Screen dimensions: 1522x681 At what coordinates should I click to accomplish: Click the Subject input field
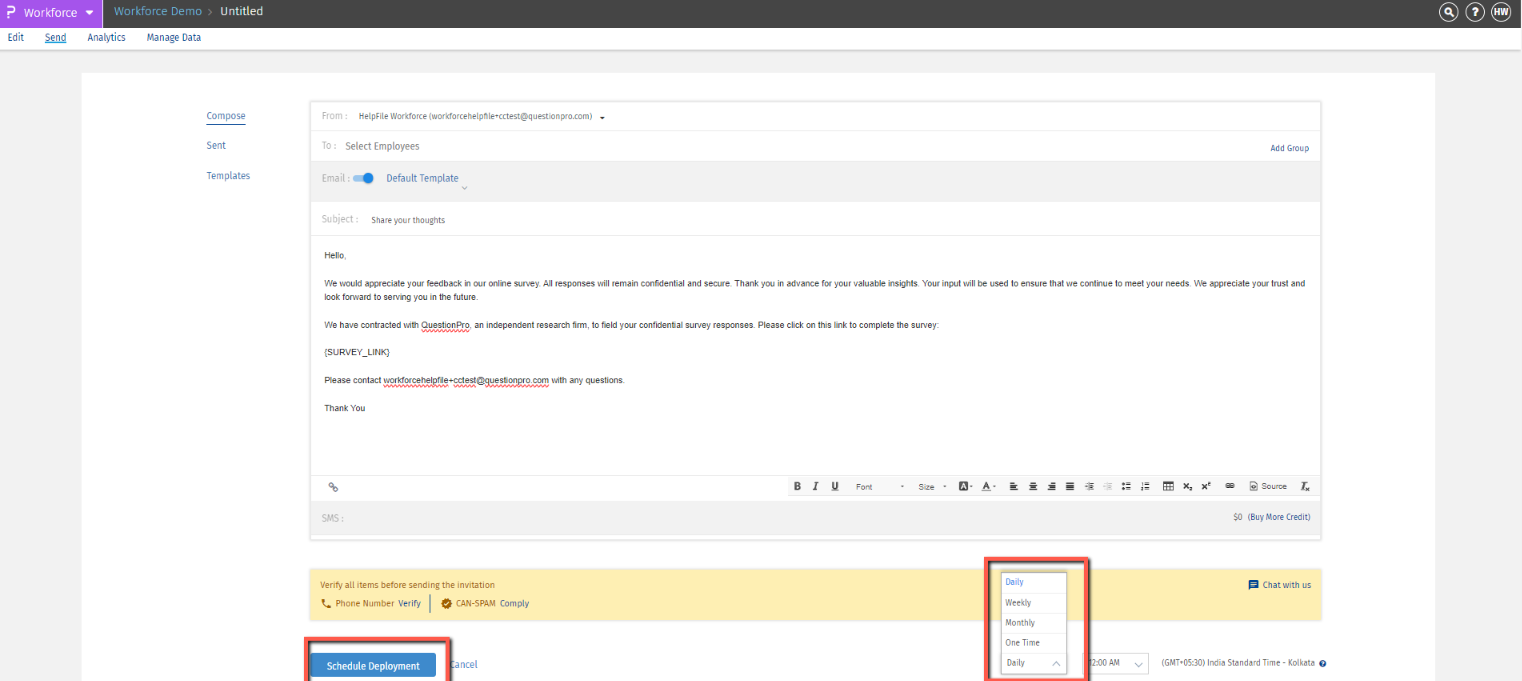coord(840,219)
